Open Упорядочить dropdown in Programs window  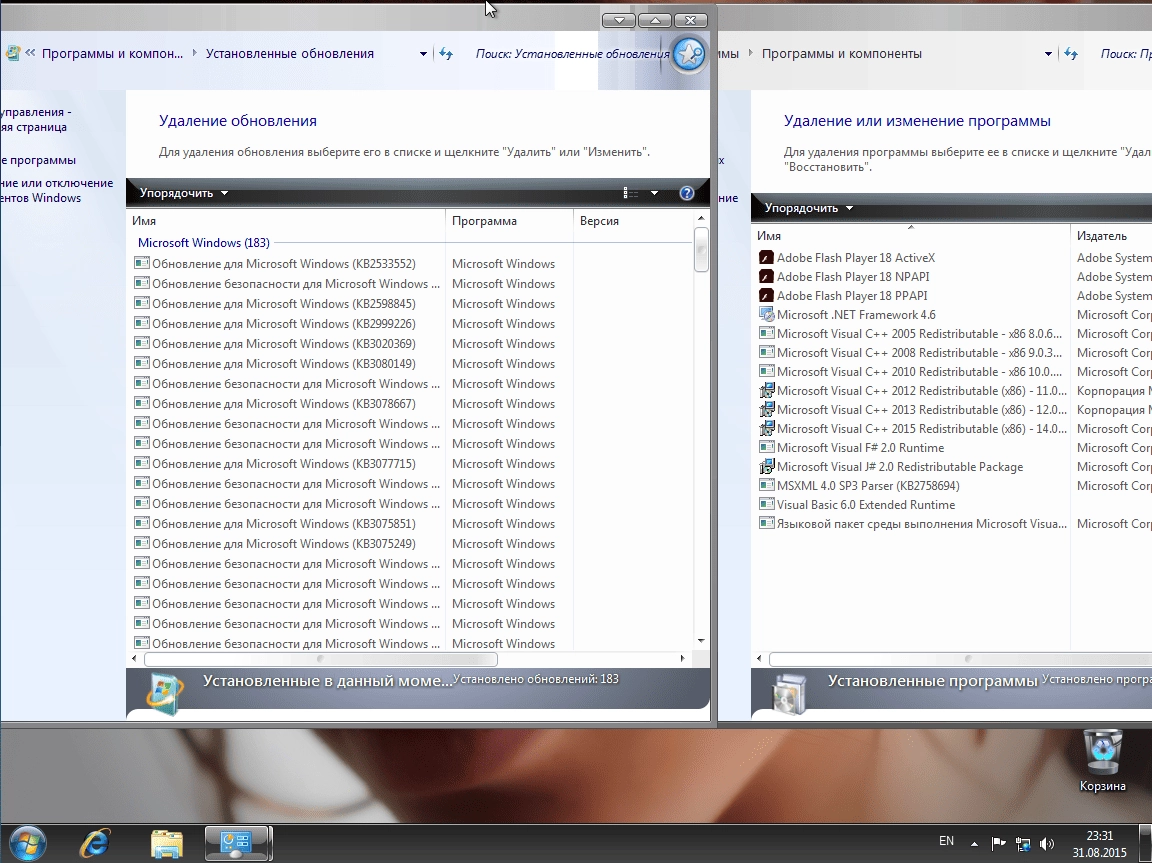[809, 208]
